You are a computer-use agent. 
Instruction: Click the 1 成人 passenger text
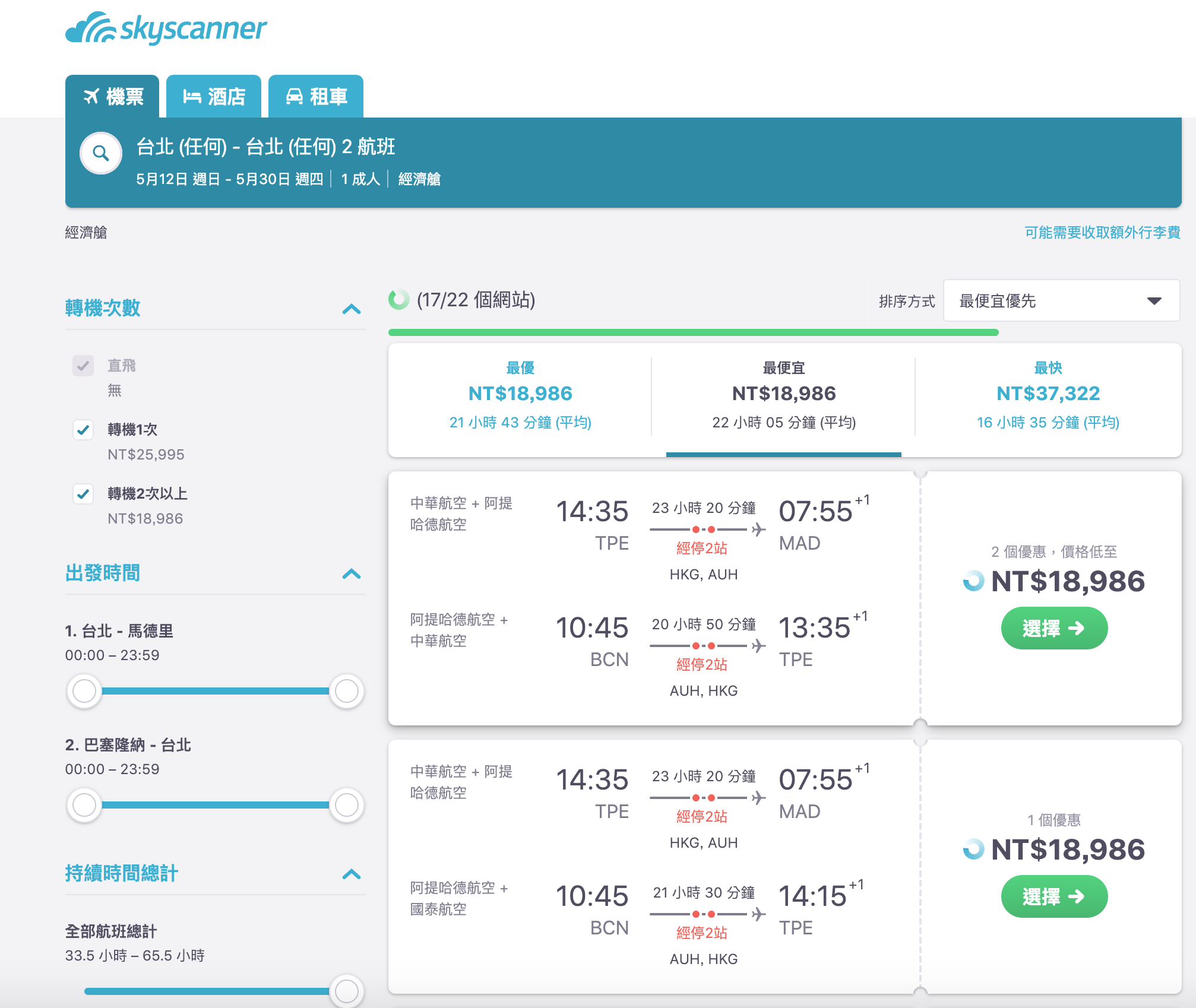tap(360, 179)
